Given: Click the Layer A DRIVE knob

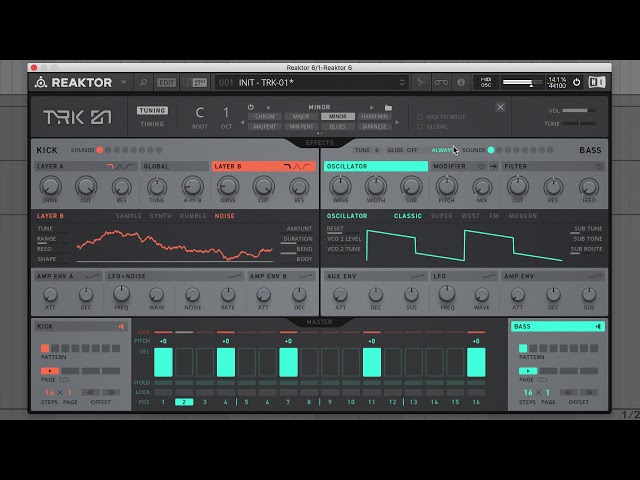Looking at the screenshot, I should pos(50,186).
